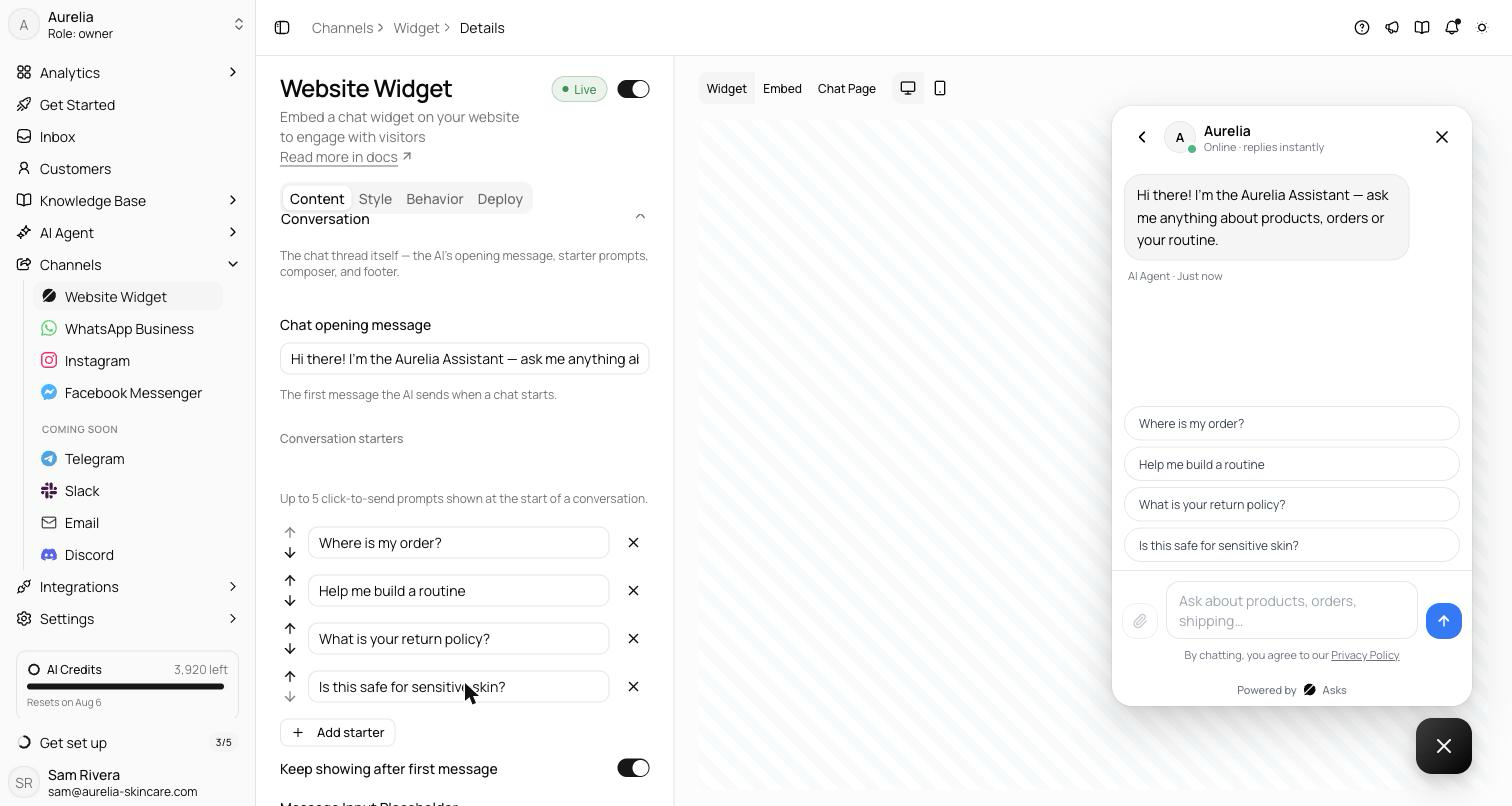Go to Widget breadcrumb
This screenshot has width=1512, height=806.
pos(416,28)
